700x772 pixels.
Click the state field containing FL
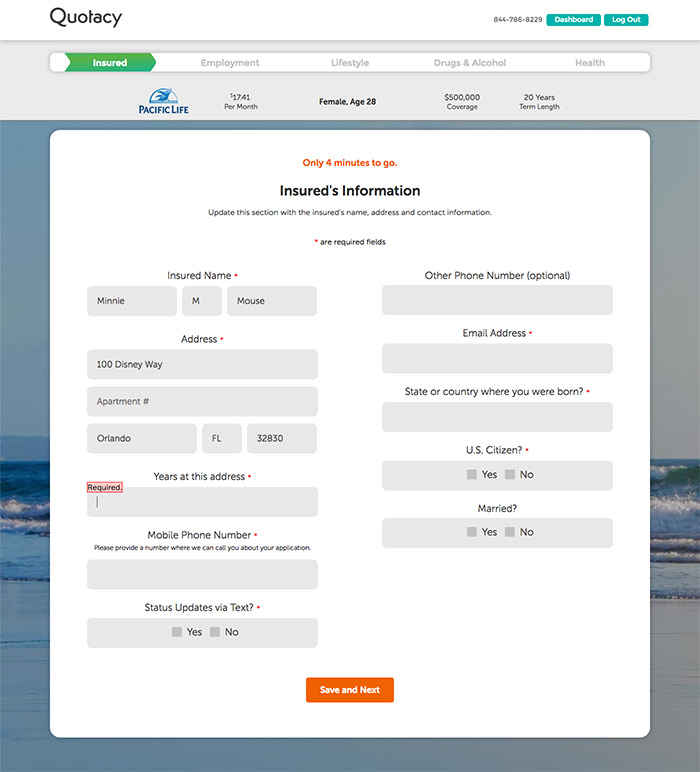pyautogui.click(x=222, y=438)
